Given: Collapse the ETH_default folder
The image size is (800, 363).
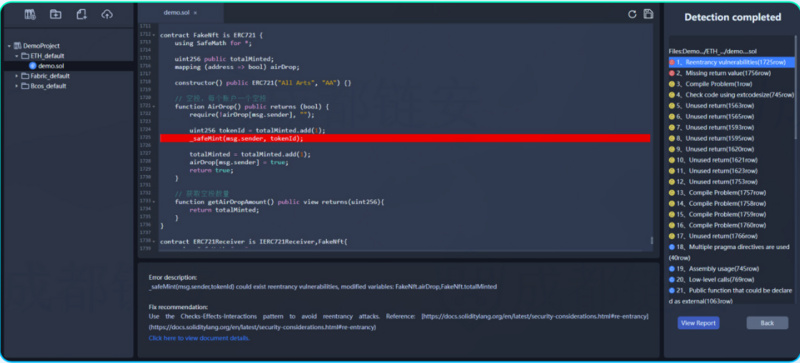Looking at the screenshot, I should coord(16,56).
